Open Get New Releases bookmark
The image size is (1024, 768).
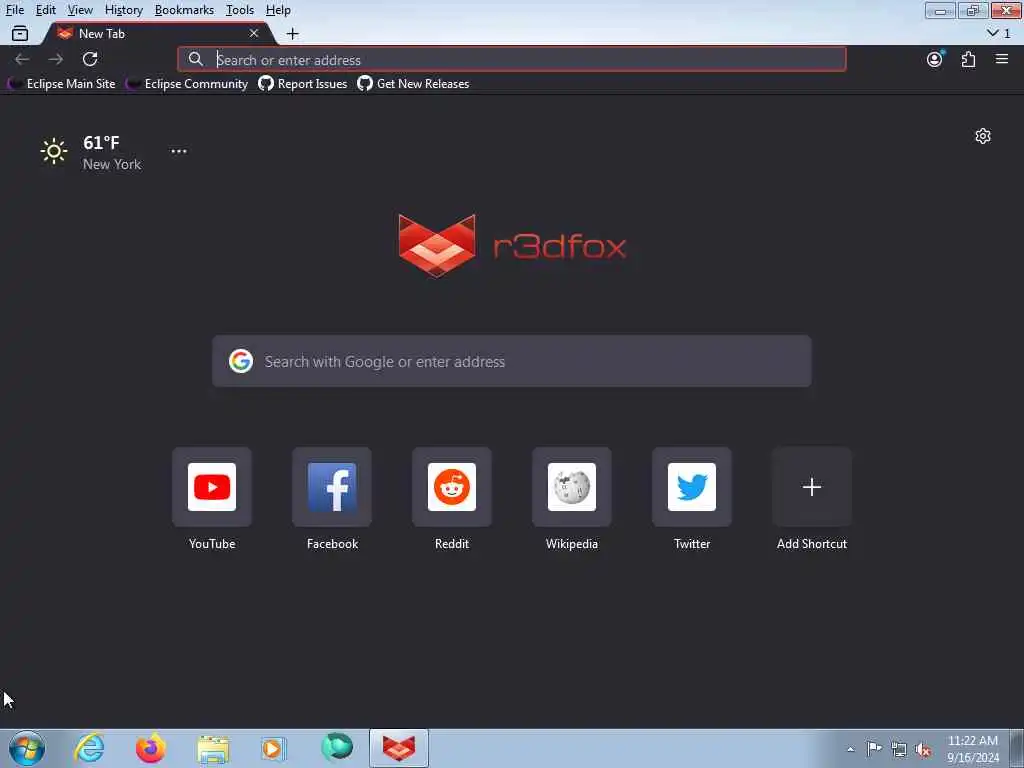413,84
